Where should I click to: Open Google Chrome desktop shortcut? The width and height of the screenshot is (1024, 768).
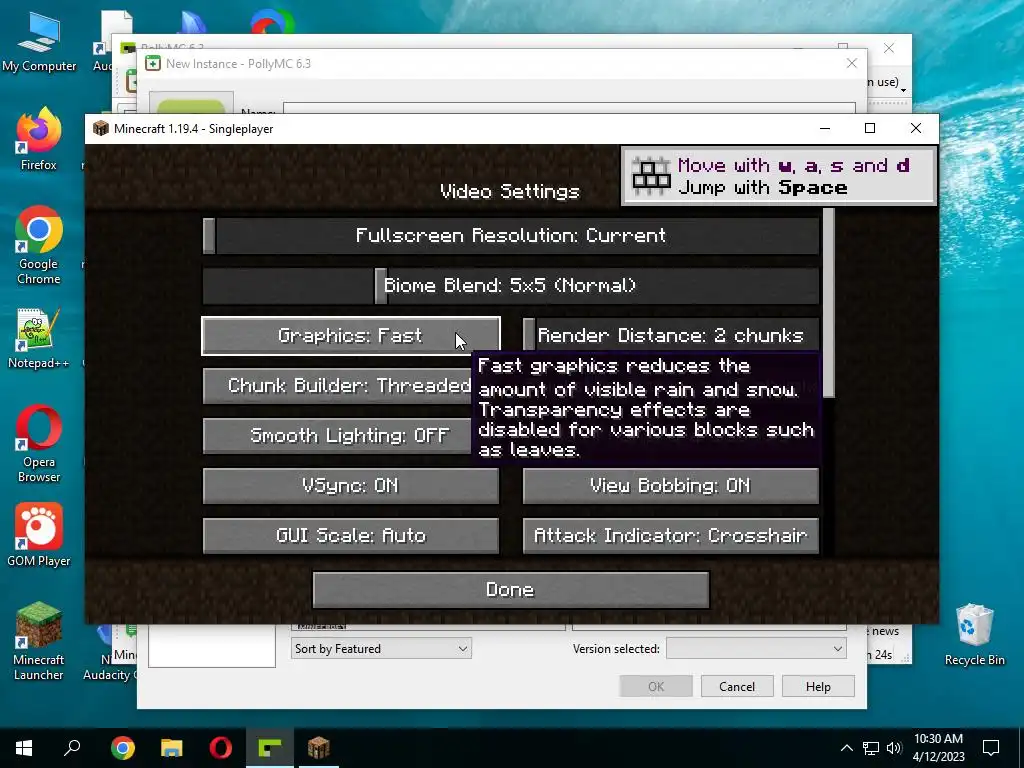[39, 246]
